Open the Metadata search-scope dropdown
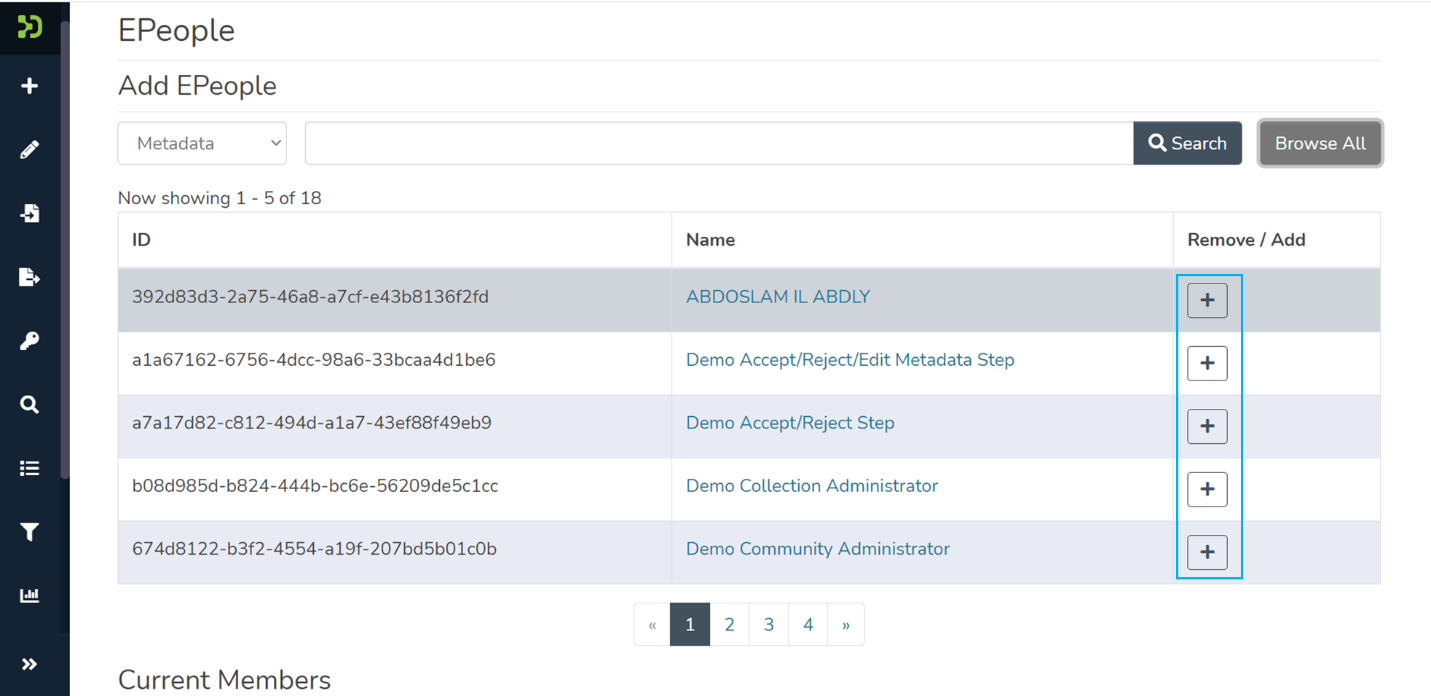 click(x=202, y=143)
